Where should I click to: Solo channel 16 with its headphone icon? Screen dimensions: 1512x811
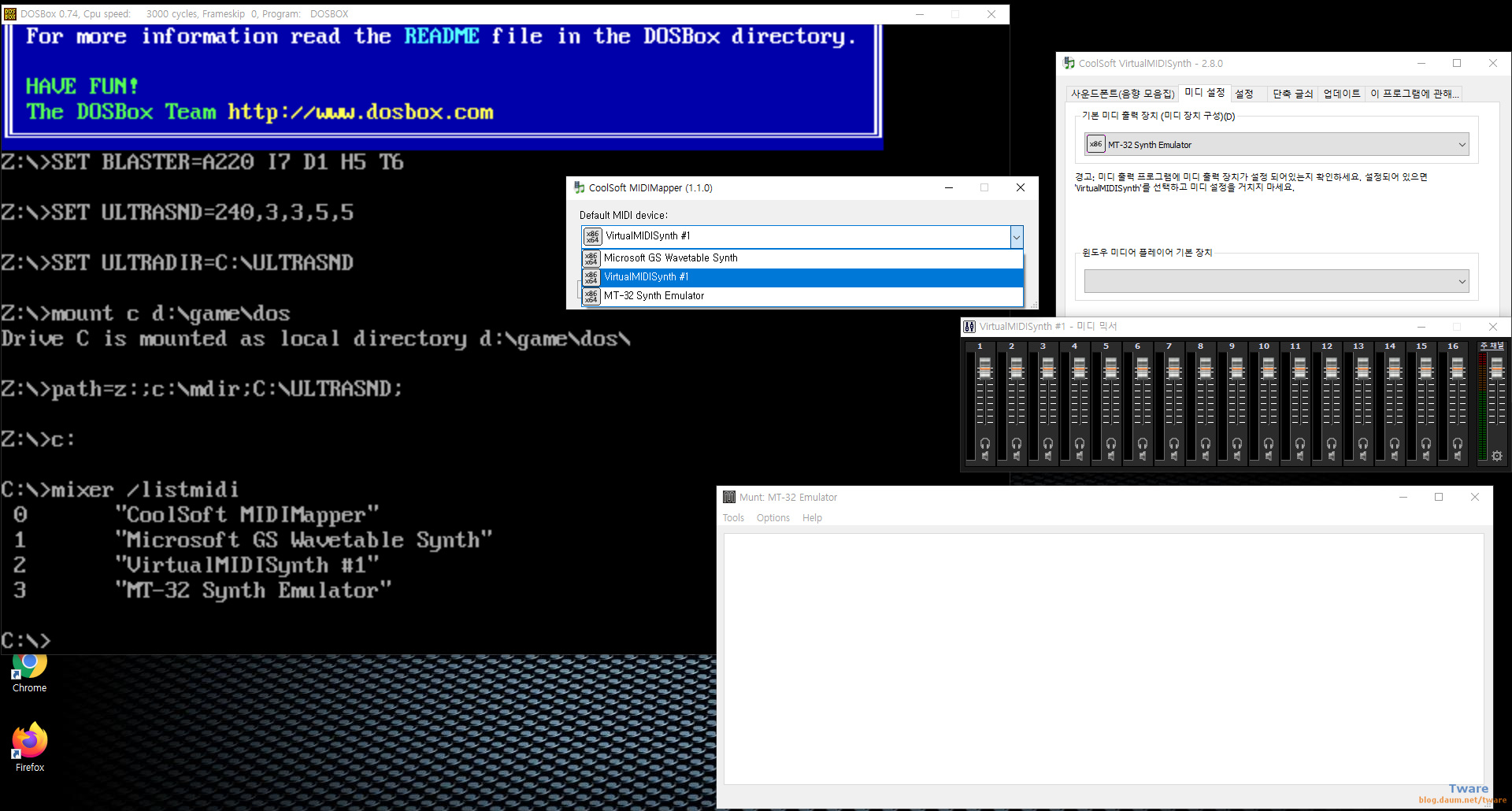(x=1458, y=443)
